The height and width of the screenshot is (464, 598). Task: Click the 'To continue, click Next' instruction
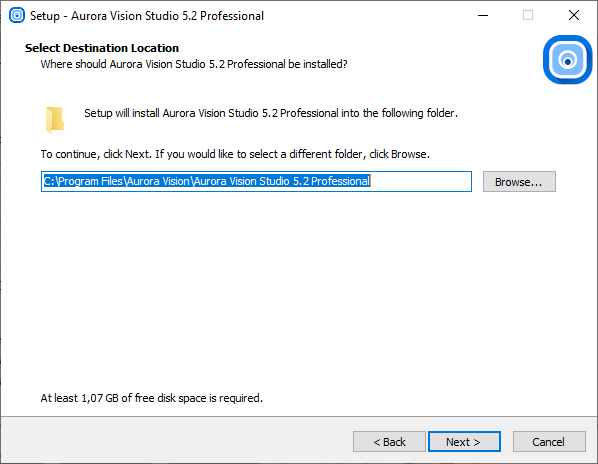[x=235, y=154]
